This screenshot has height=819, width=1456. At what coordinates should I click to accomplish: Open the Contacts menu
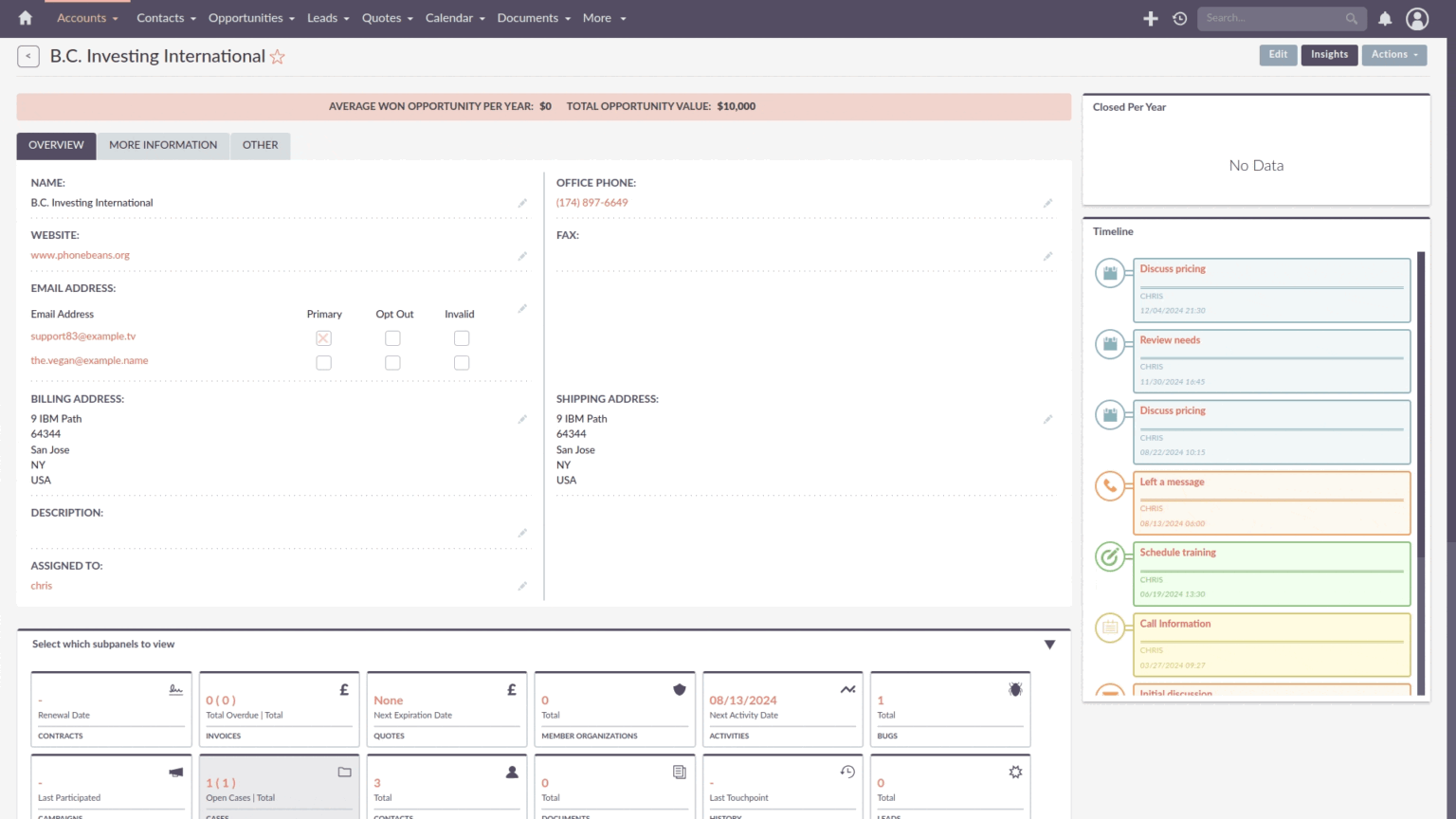tap(159, 18)
